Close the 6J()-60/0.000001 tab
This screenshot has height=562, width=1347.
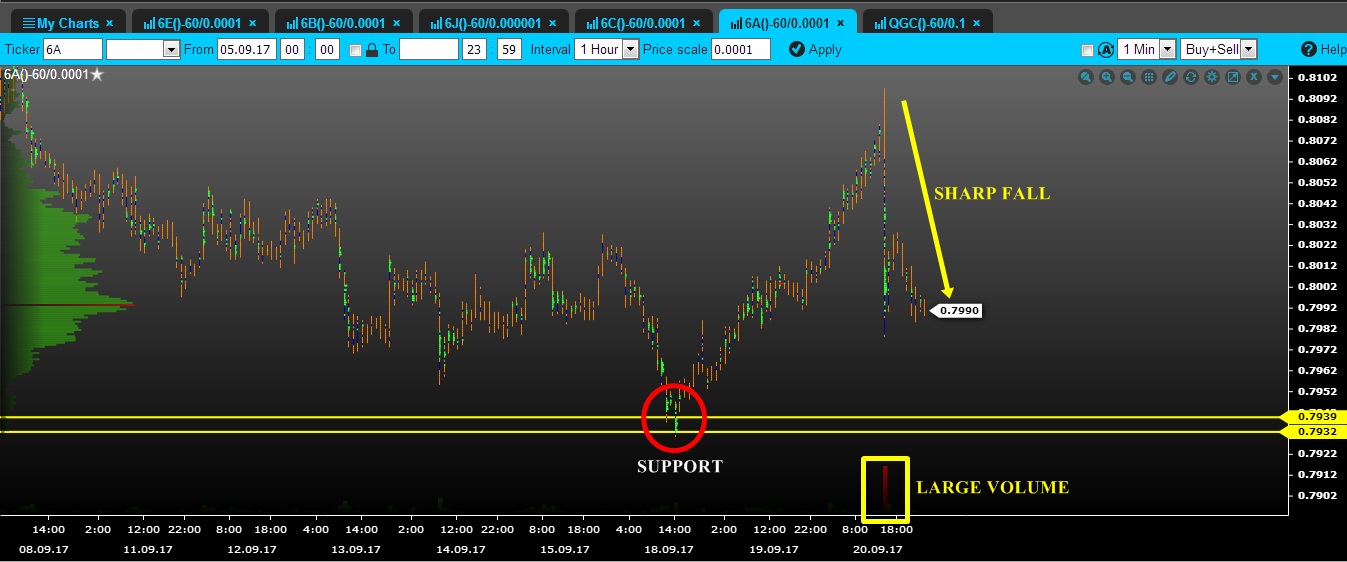552,23
